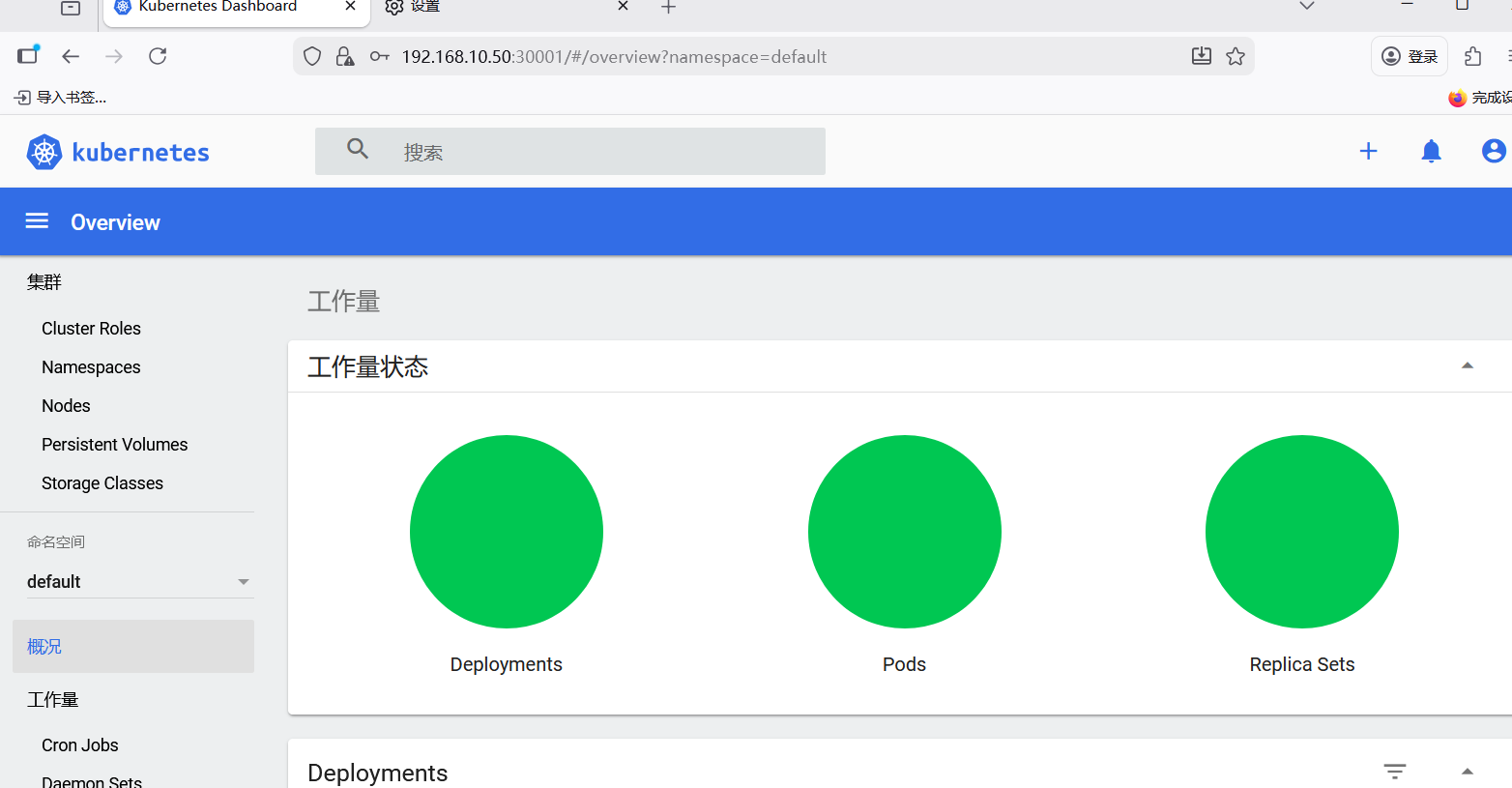Click the shield tracking protection icon
The height and width of the screenshot is (788, 1512).
(x=312, y=56)
